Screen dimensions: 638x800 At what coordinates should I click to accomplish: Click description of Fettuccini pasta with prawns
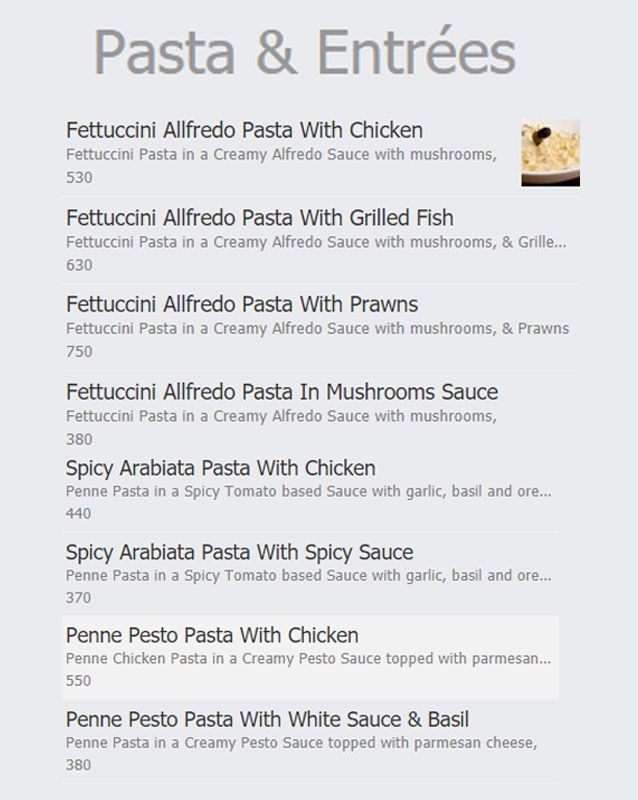pos(317,328)
